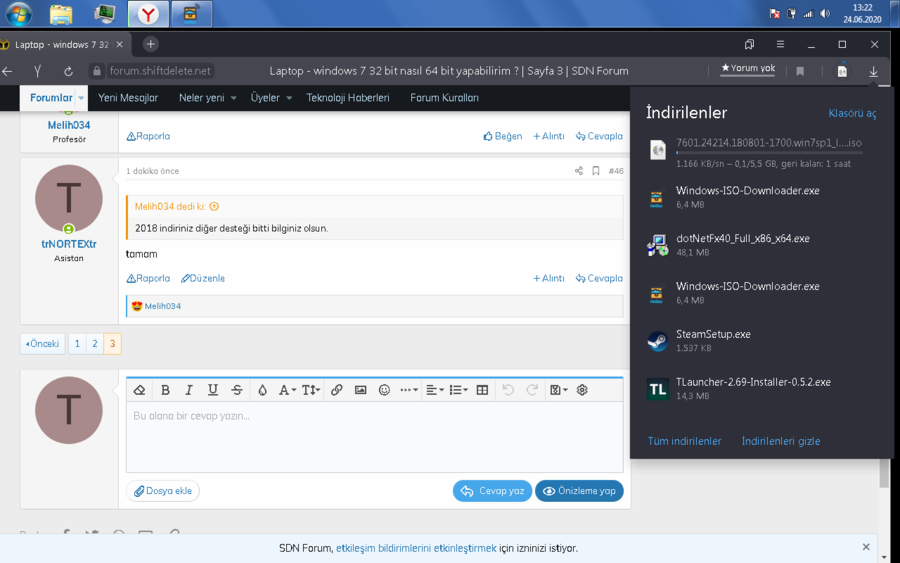
Task: Open the browser downloads arrow icon
Action: point(874,71)
